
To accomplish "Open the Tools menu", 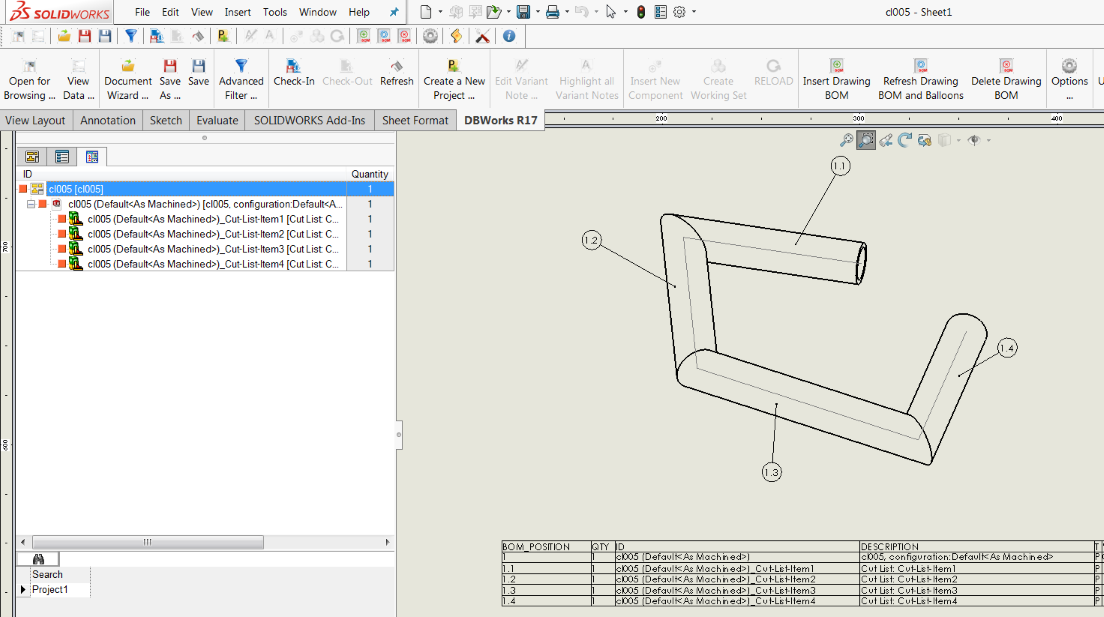I will click(x=275, y=12).
